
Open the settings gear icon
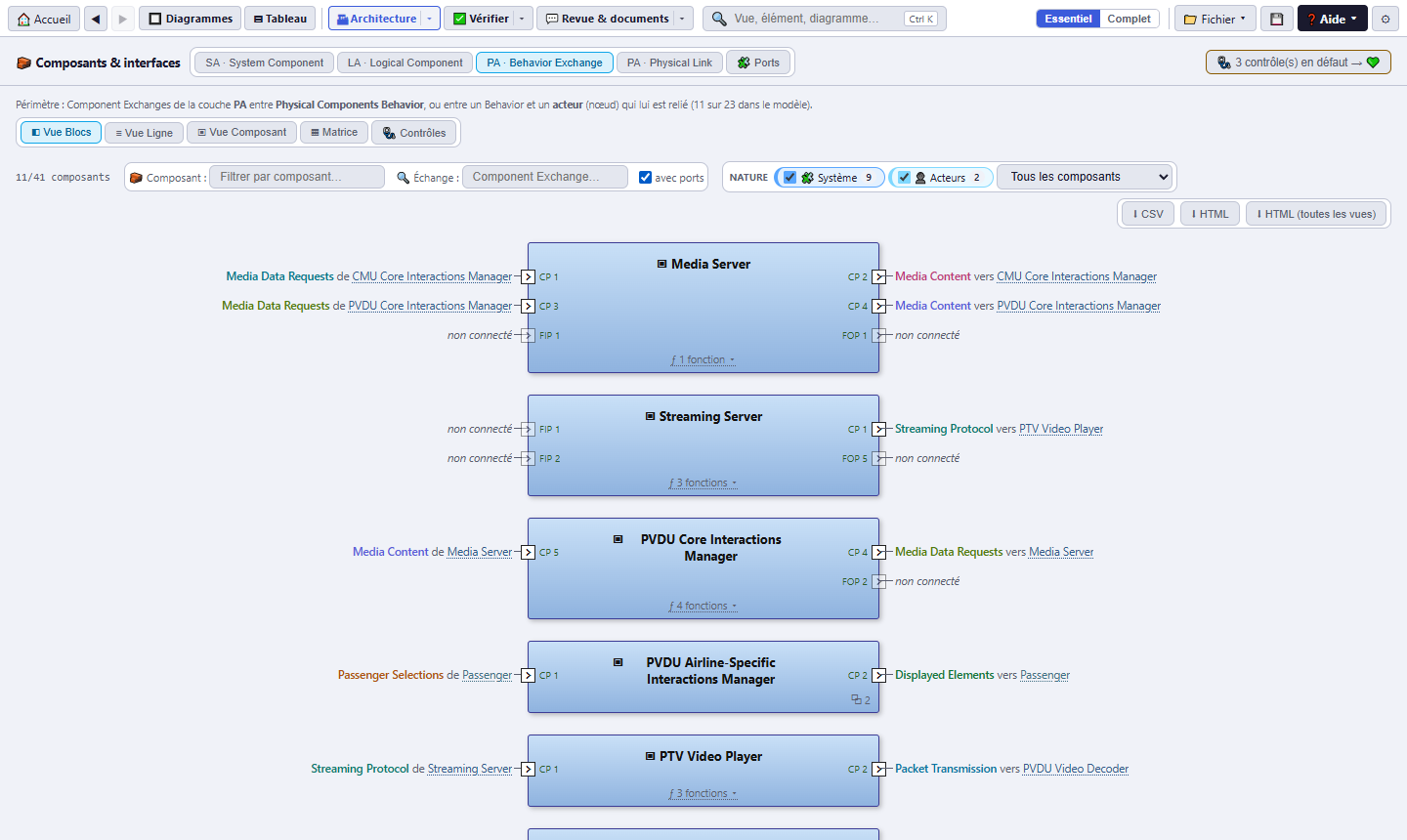tap(1386, 19)
